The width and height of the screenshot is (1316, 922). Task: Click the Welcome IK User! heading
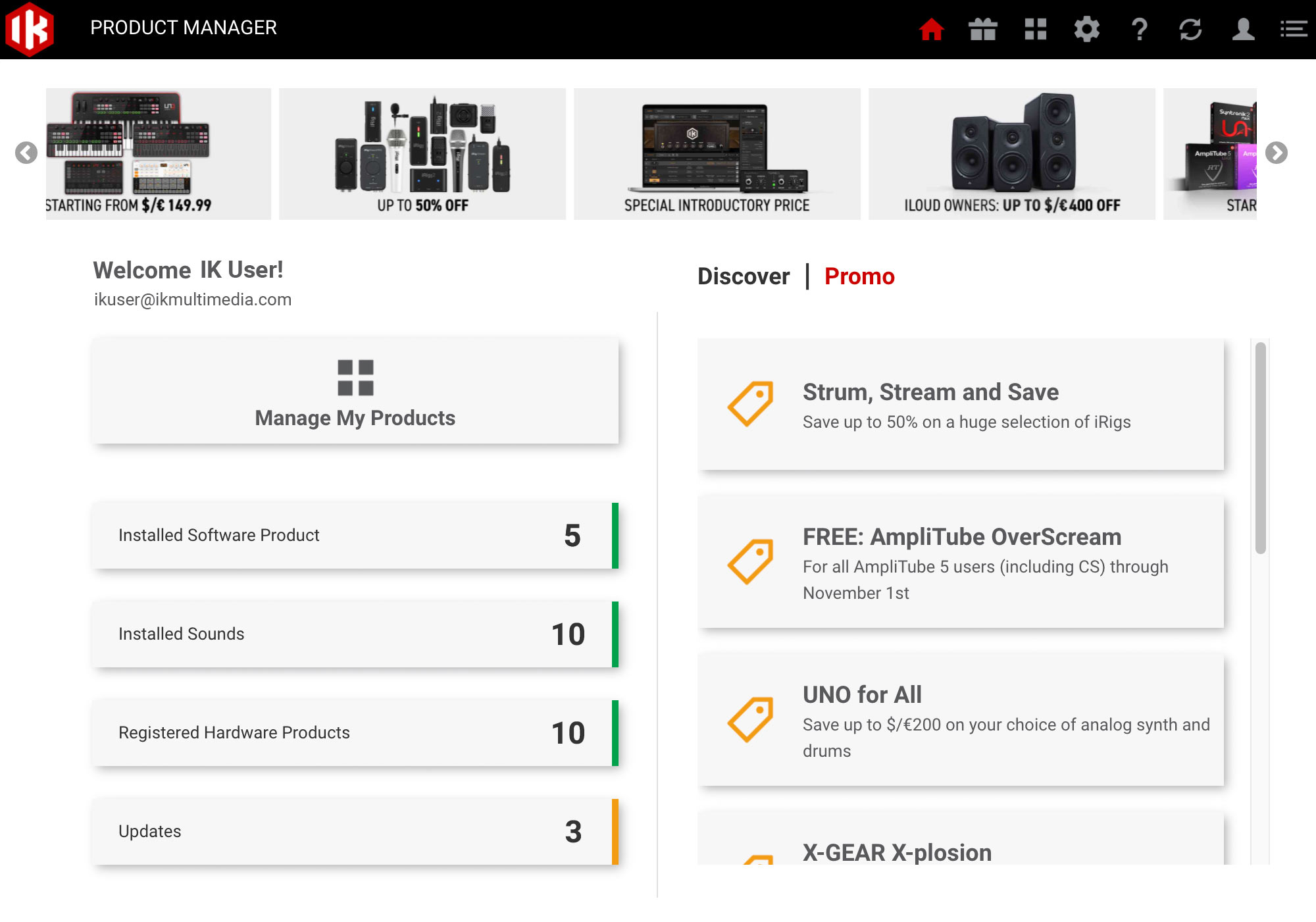click(188, 270)
